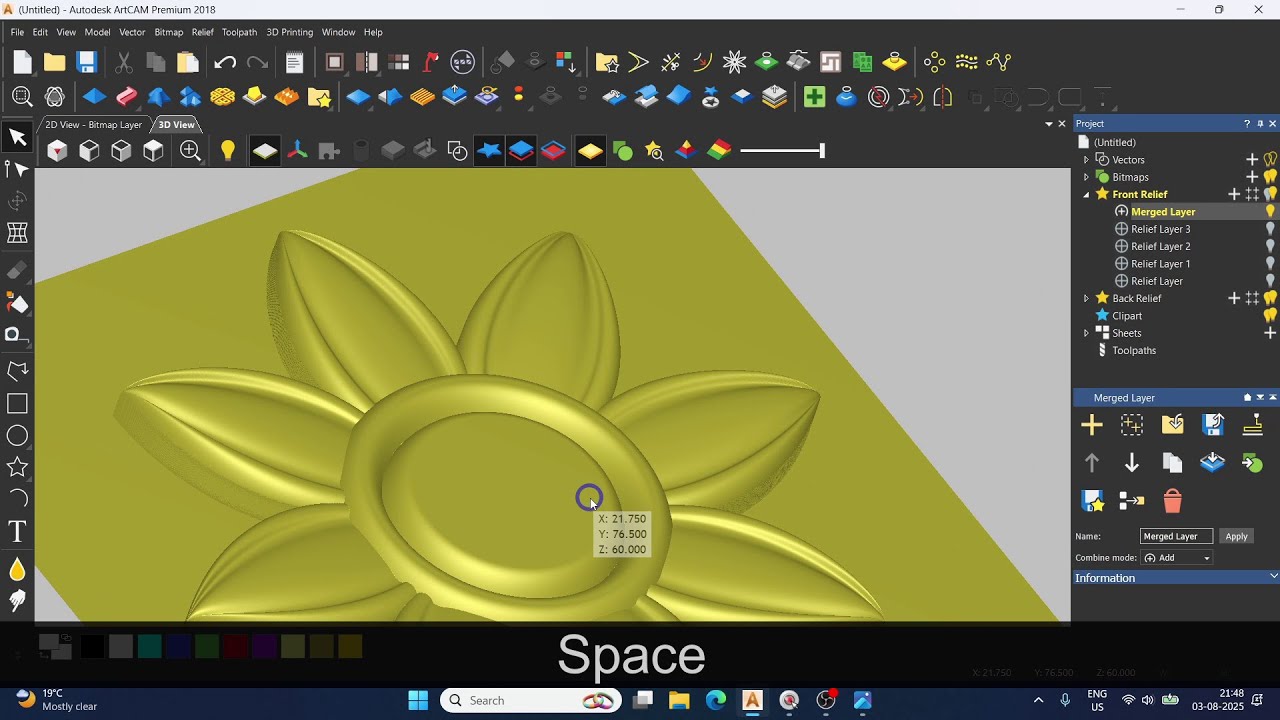Collapse the Front Relief tree node

1086,195
